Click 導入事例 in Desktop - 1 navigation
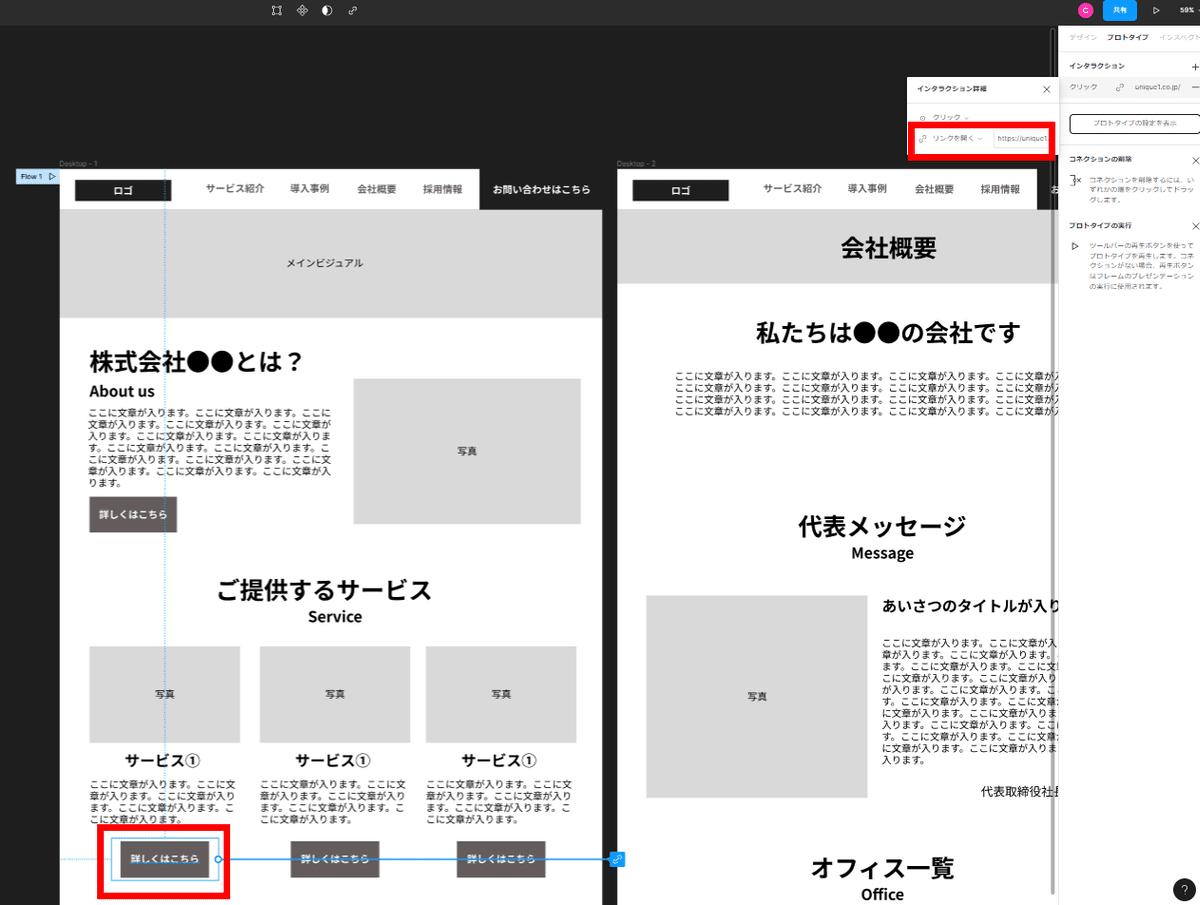The width and height of the screenshot is (1200, 905). tap(309, 189)
